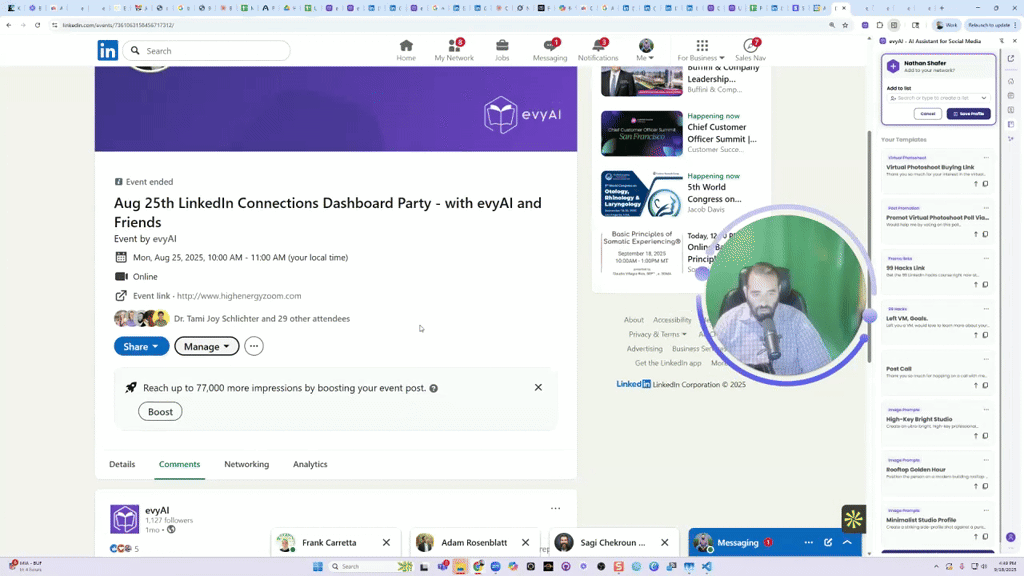Open the Me menu in the navbar

[644, 50]
